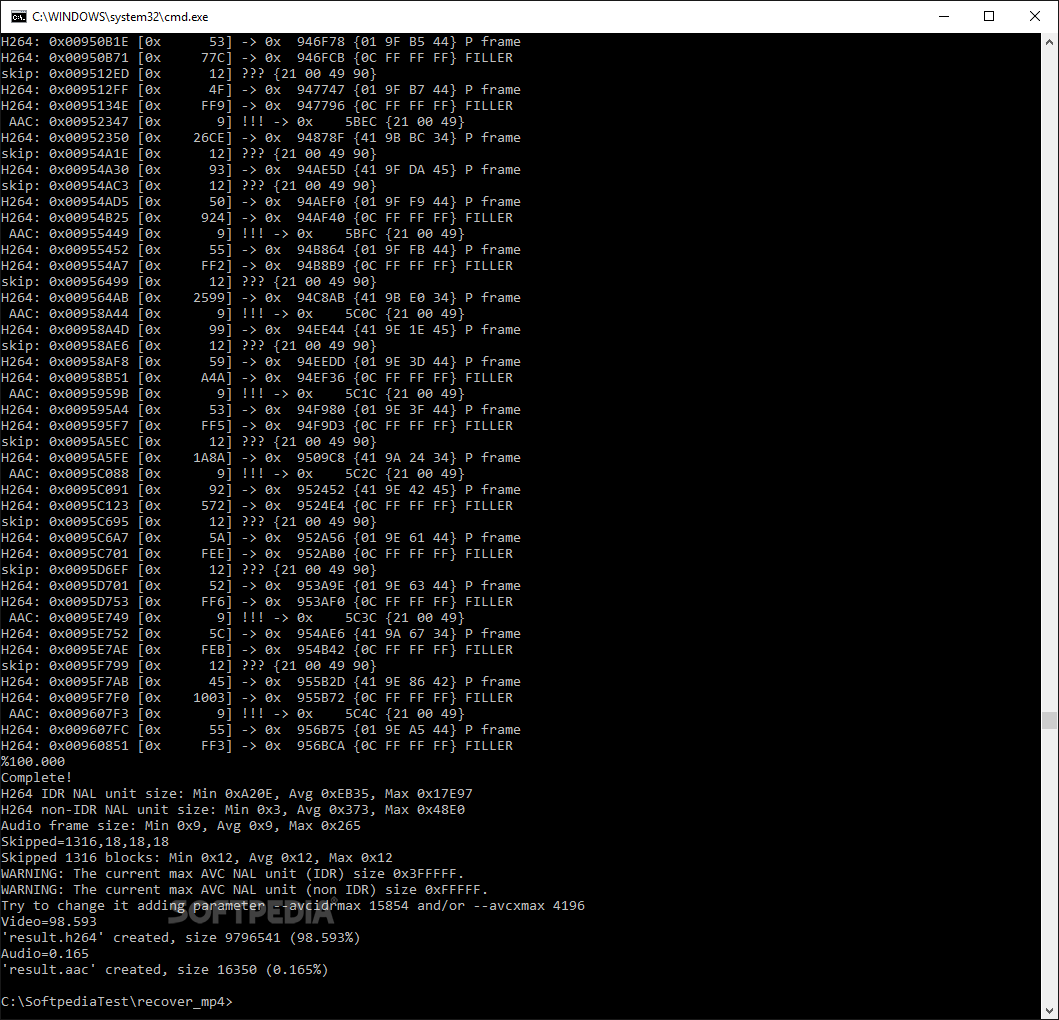This screenshot has height=1020, width=1059.
Task: Click the 'Skipped 1316 blocks' line
Action: 197,858
